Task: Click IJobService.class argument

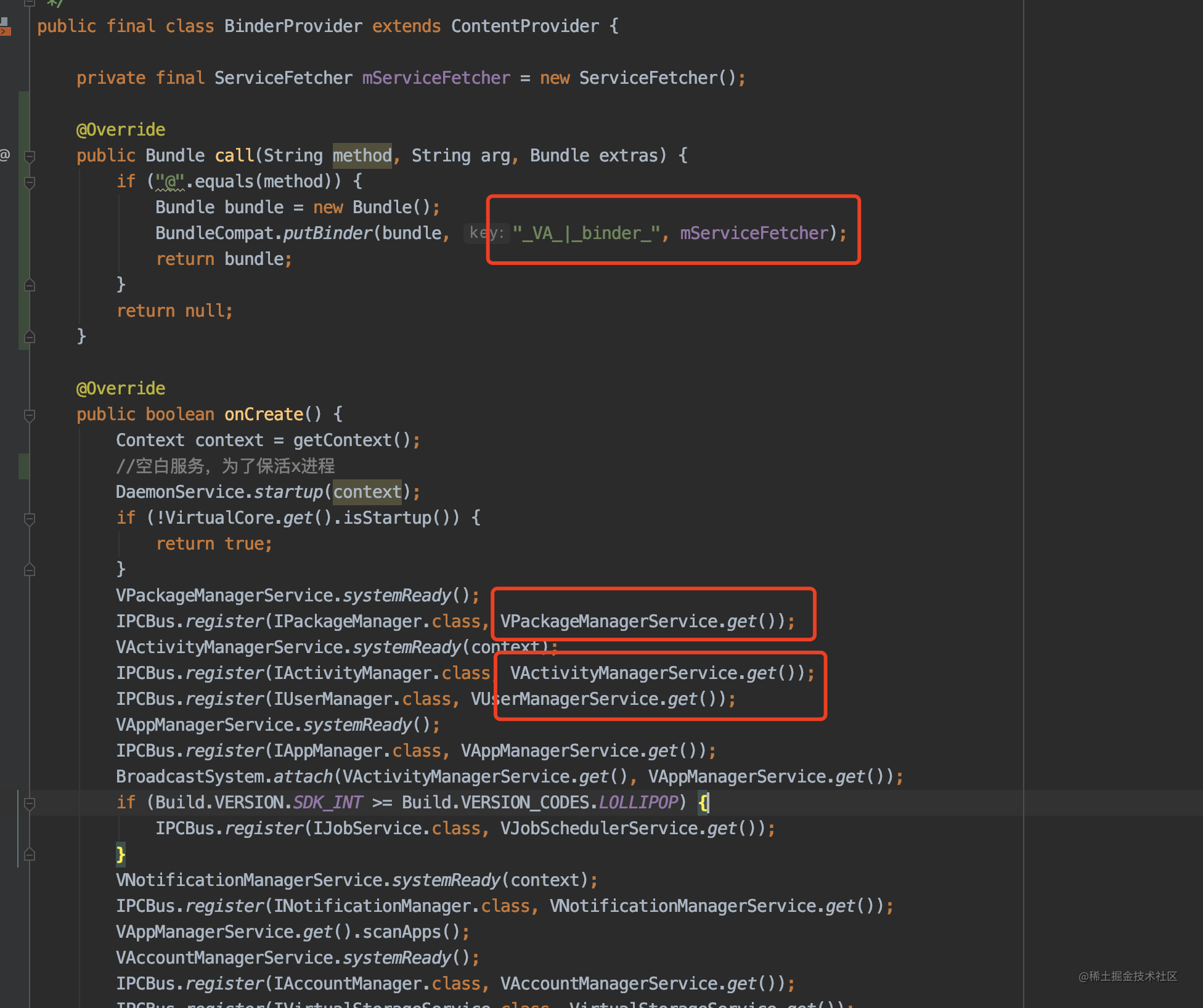Action: click(397, 828)
